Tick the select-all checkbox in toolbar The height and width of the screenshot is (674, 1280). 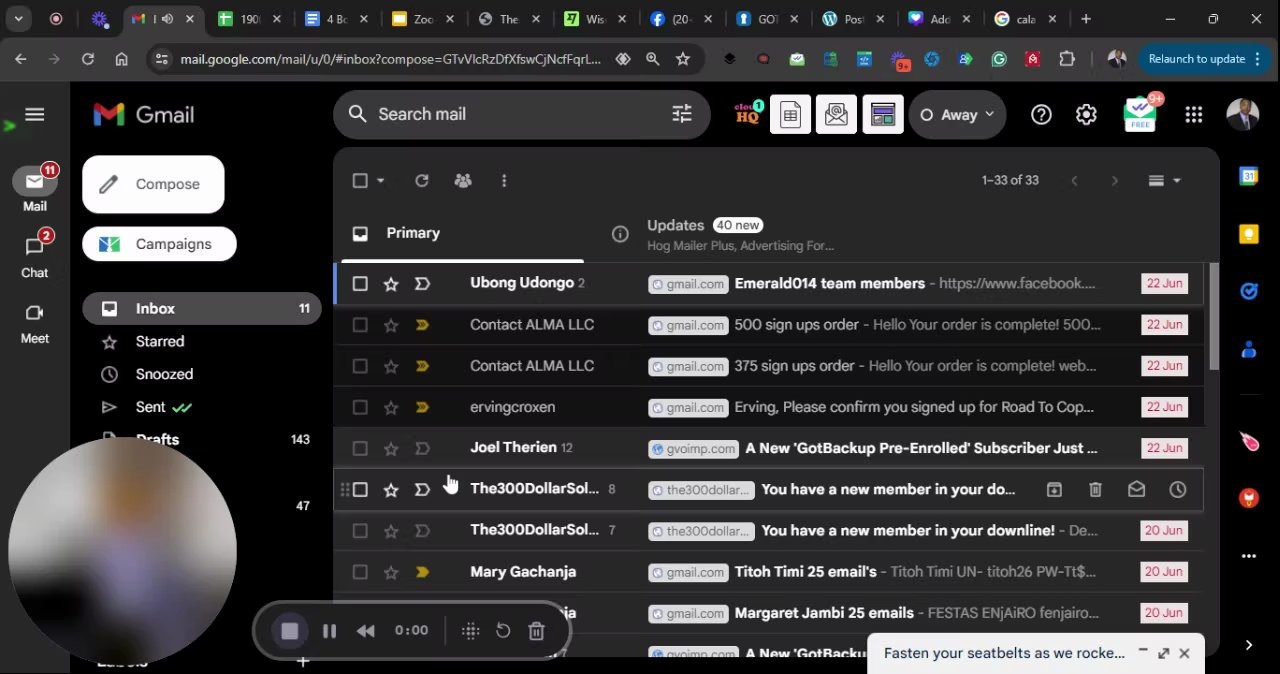click(x=360, y=181)
